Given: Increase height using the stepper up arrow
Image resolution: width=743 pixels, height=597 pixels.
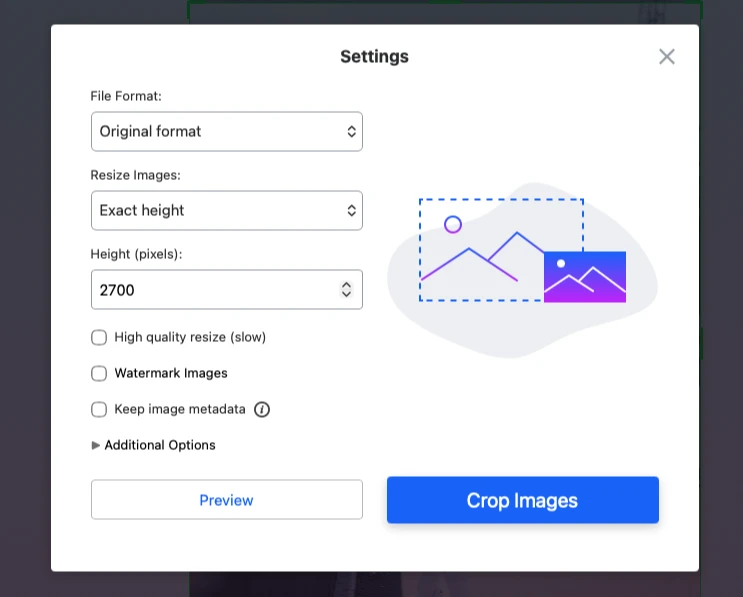Looking at the screenshot, I should (346, 285).
